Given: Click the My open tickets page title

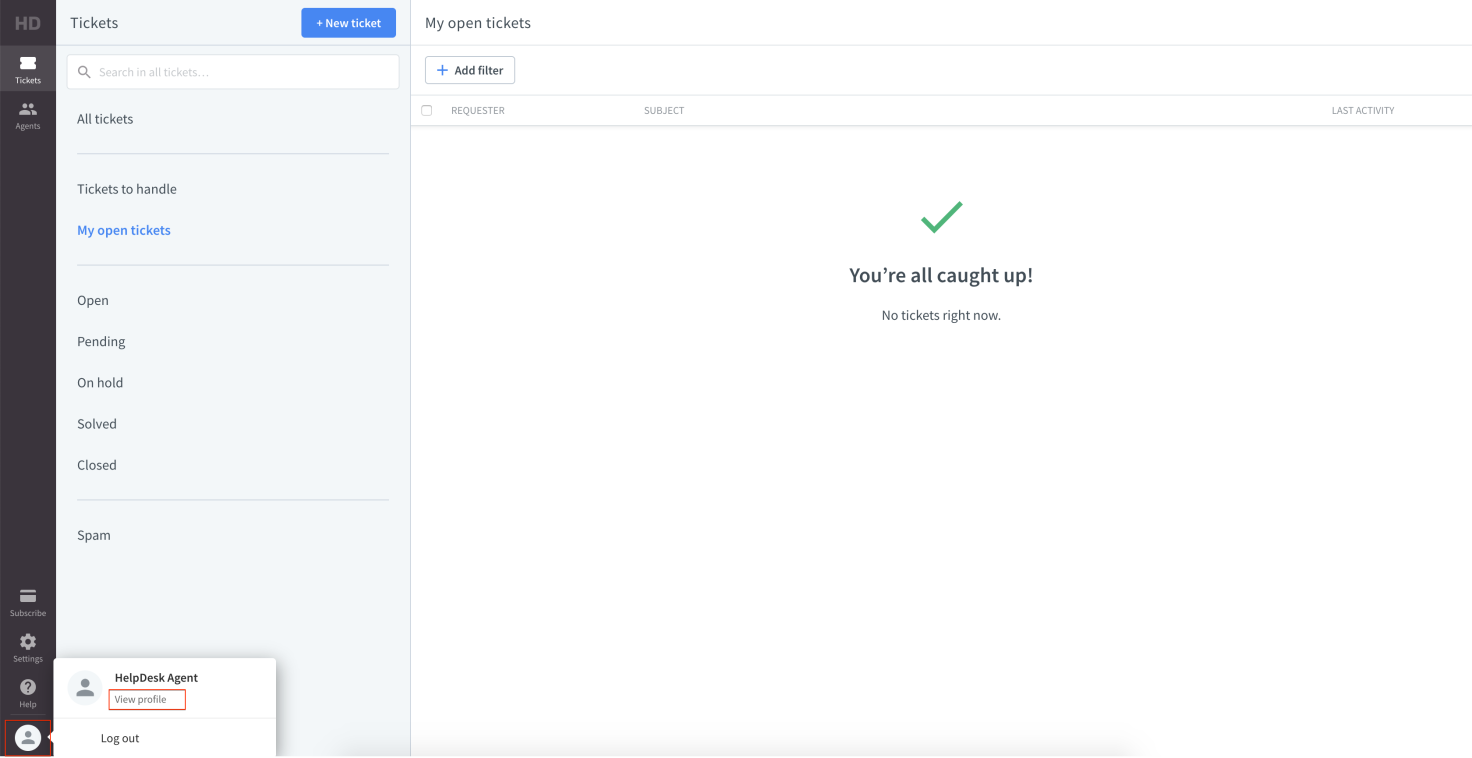Looking at the screenshot, I should click(x=478, y=23).
